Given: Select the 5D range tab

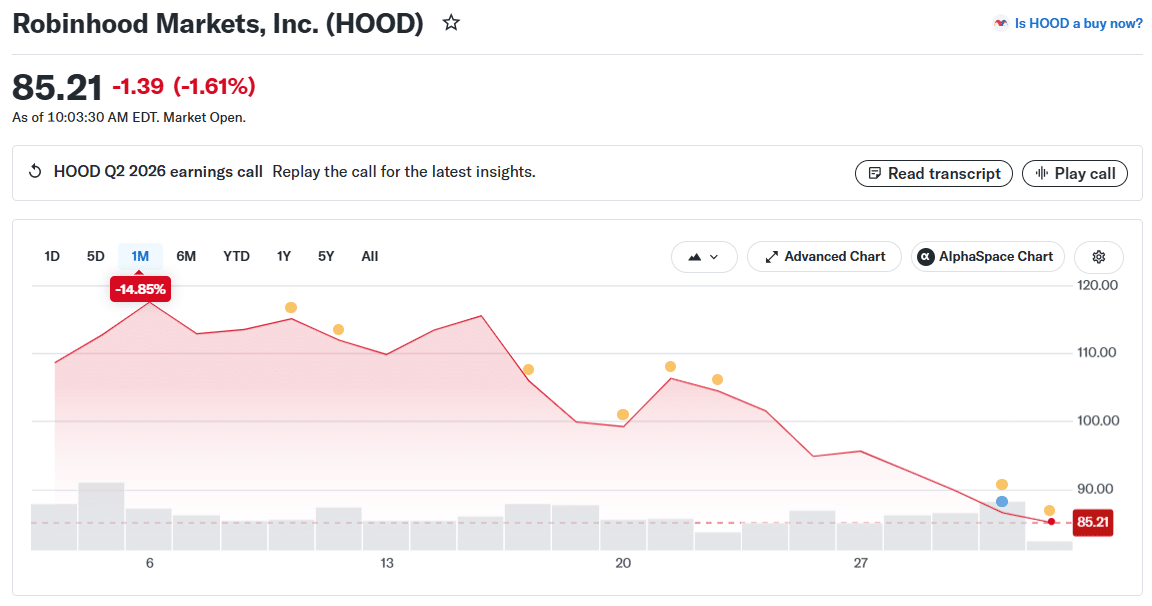Looking at the screenshot, I should pos(96,256).
